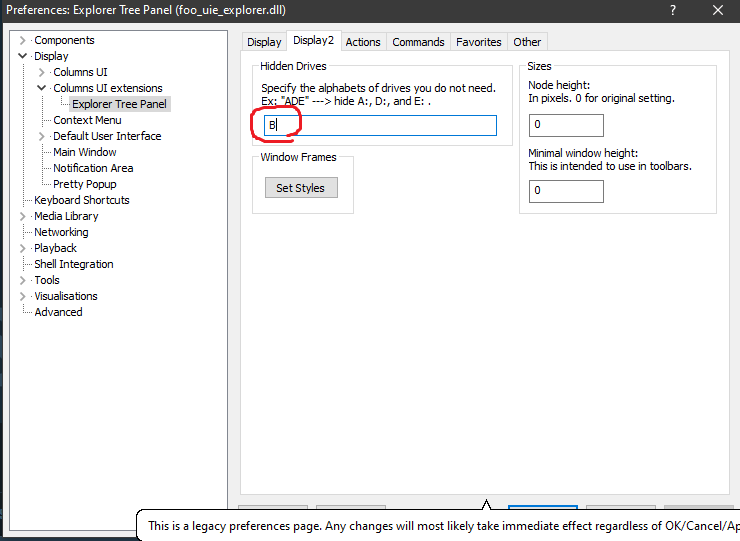Click the Hidden Drives text field

(380, 126)
